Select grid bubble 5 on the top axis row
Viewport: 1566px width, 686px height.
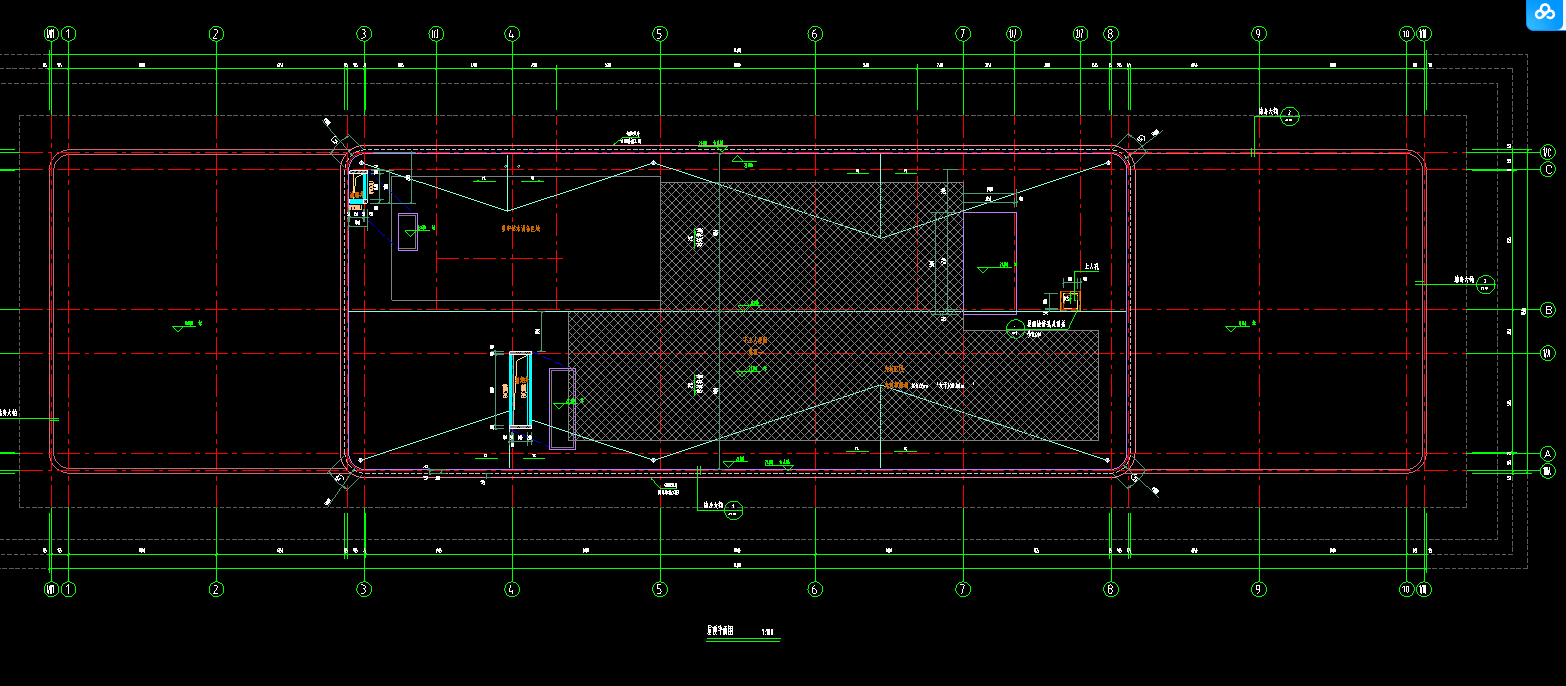[x=659, y=34]
